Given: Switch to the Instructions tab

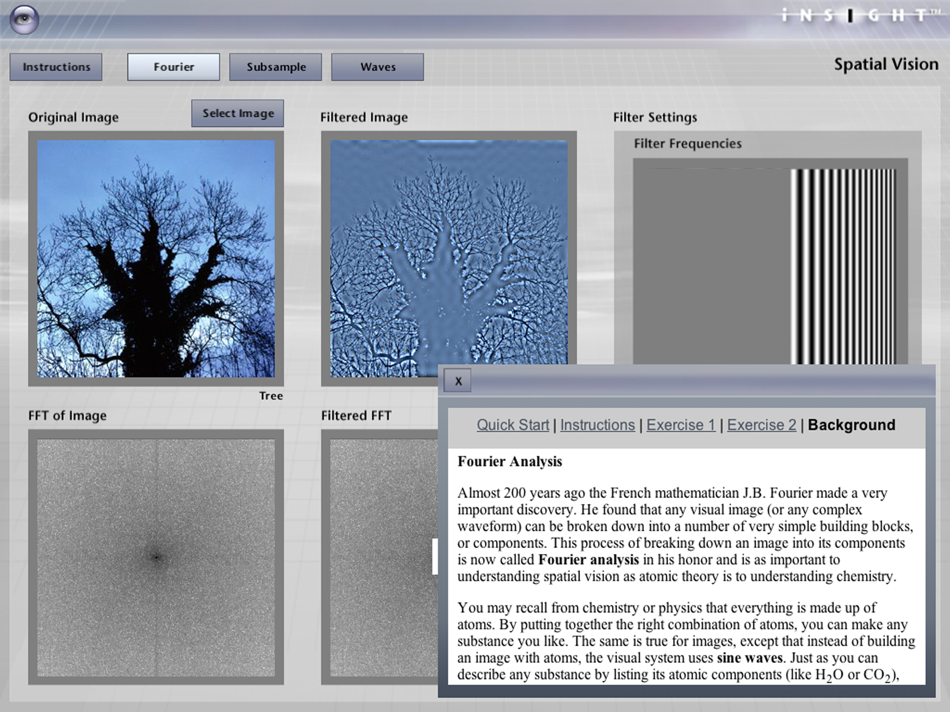Looking at the screenshot, I should (57, 67).
